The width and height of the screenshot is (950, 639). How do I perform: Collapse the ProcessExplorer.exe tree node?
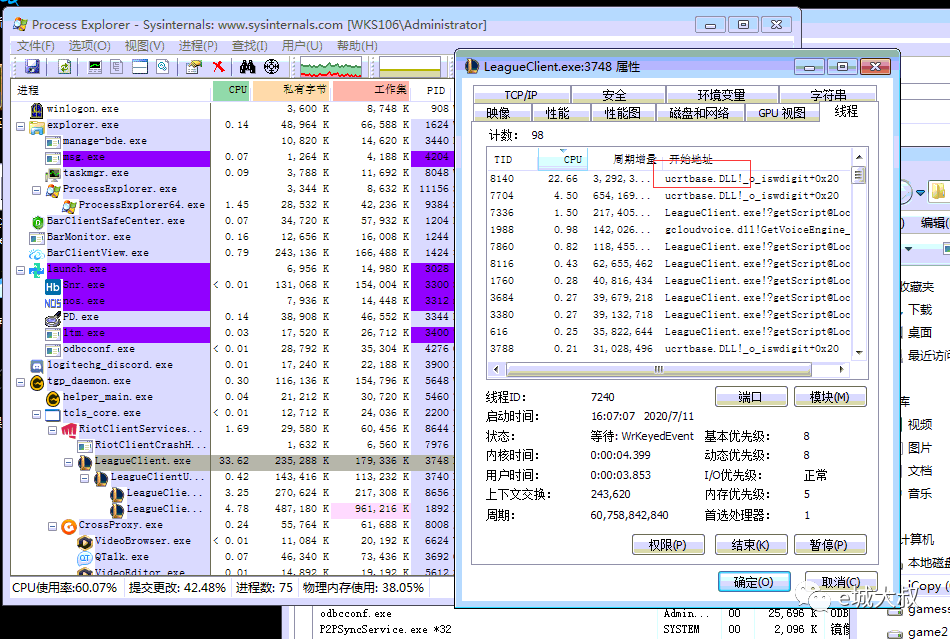click(x=36, y=190)
